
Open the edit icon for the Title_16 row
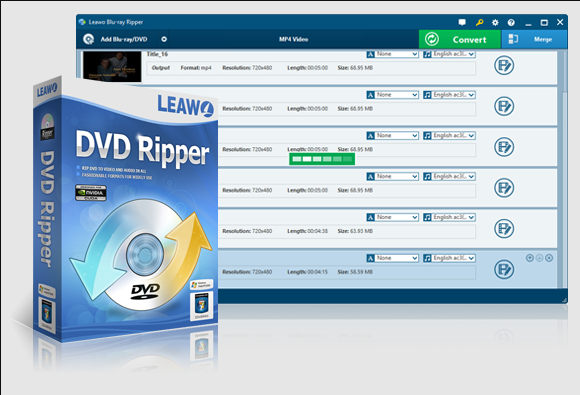pos(504,65)
